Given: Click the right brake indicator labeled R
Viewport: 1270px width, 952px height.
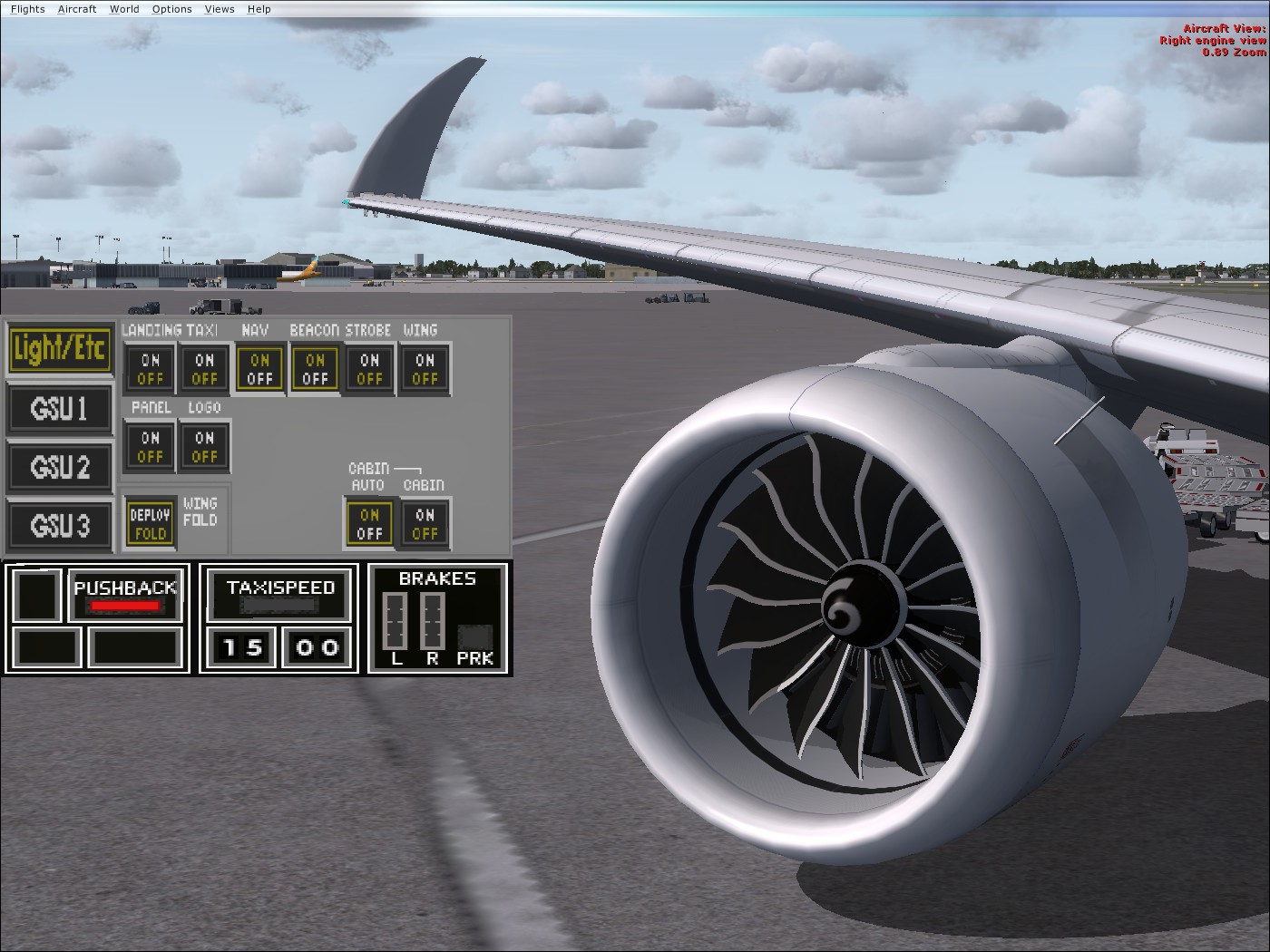Looking at the screenshot, I should 432,621.
